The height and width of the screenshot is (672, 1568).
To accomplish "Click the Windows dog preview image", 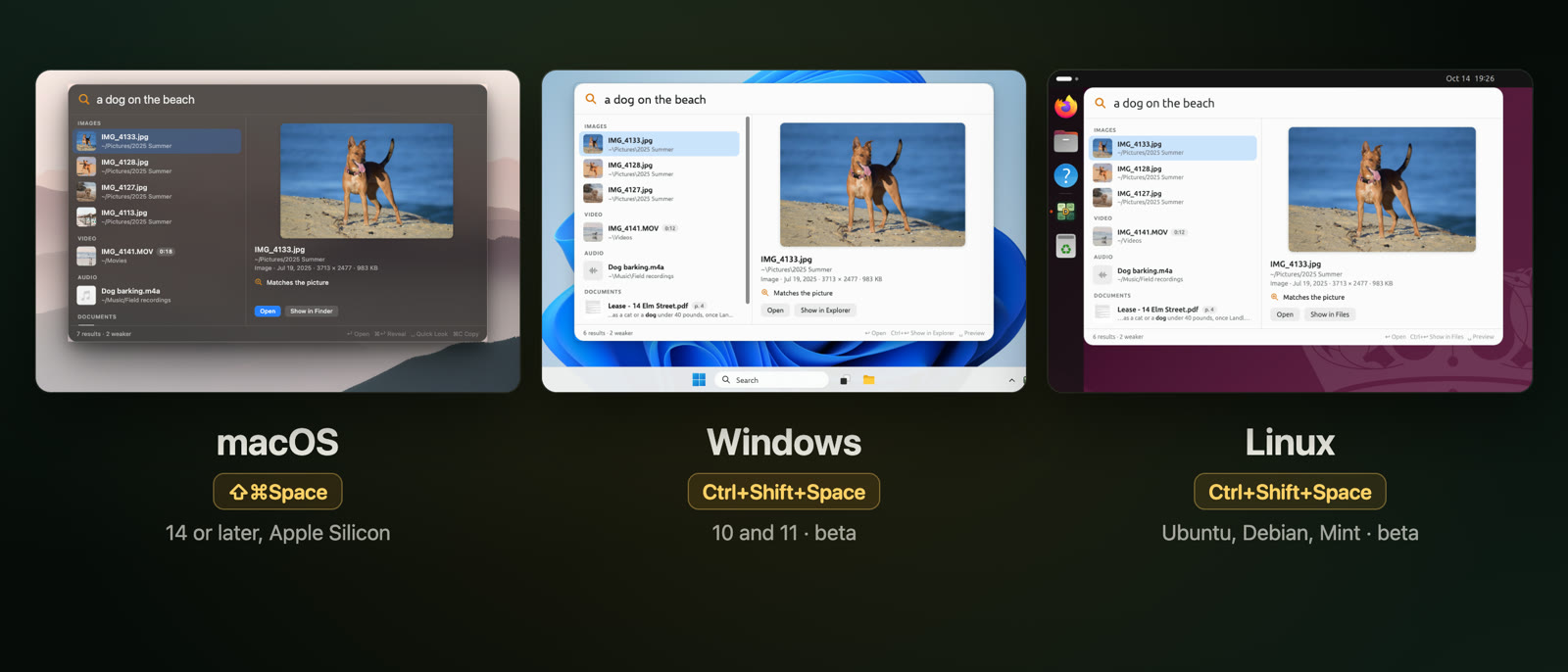I will (872, 184).
